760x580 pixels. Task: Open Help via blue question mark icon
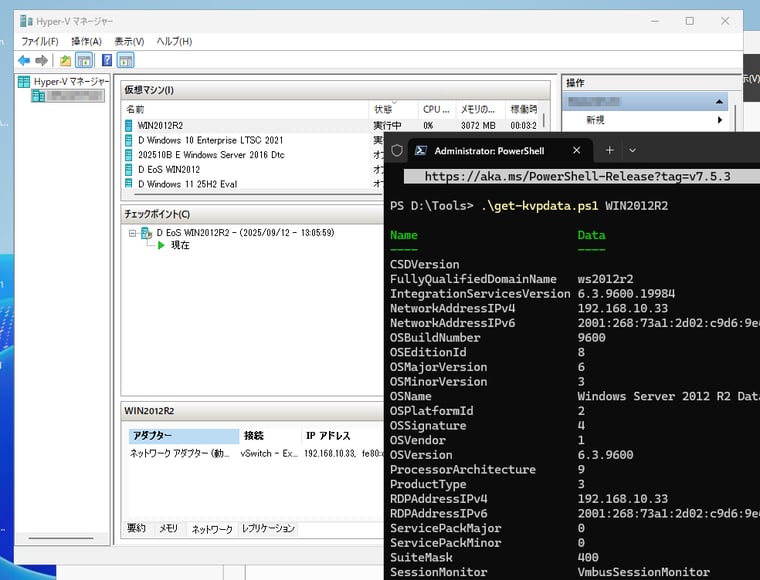click(107, 60)
